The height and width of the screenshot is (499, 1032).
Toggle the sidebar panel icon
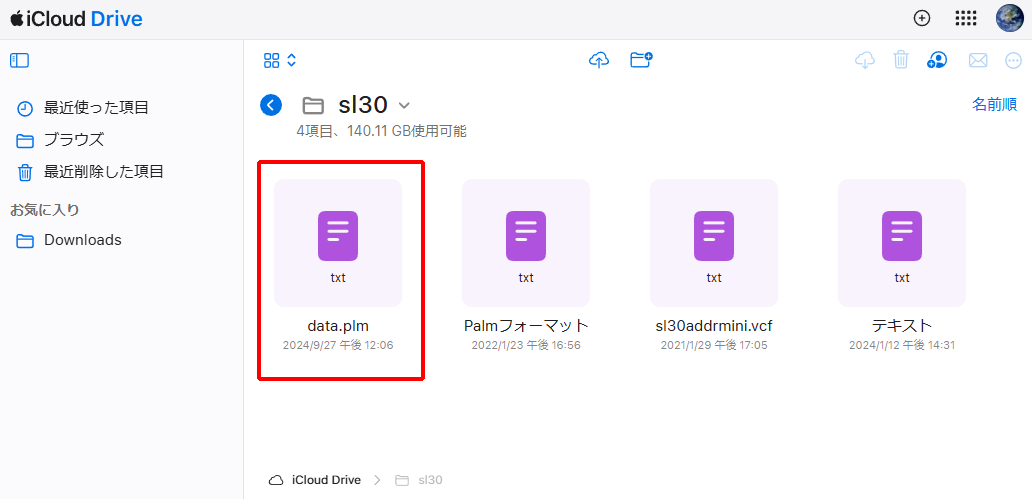20,61
